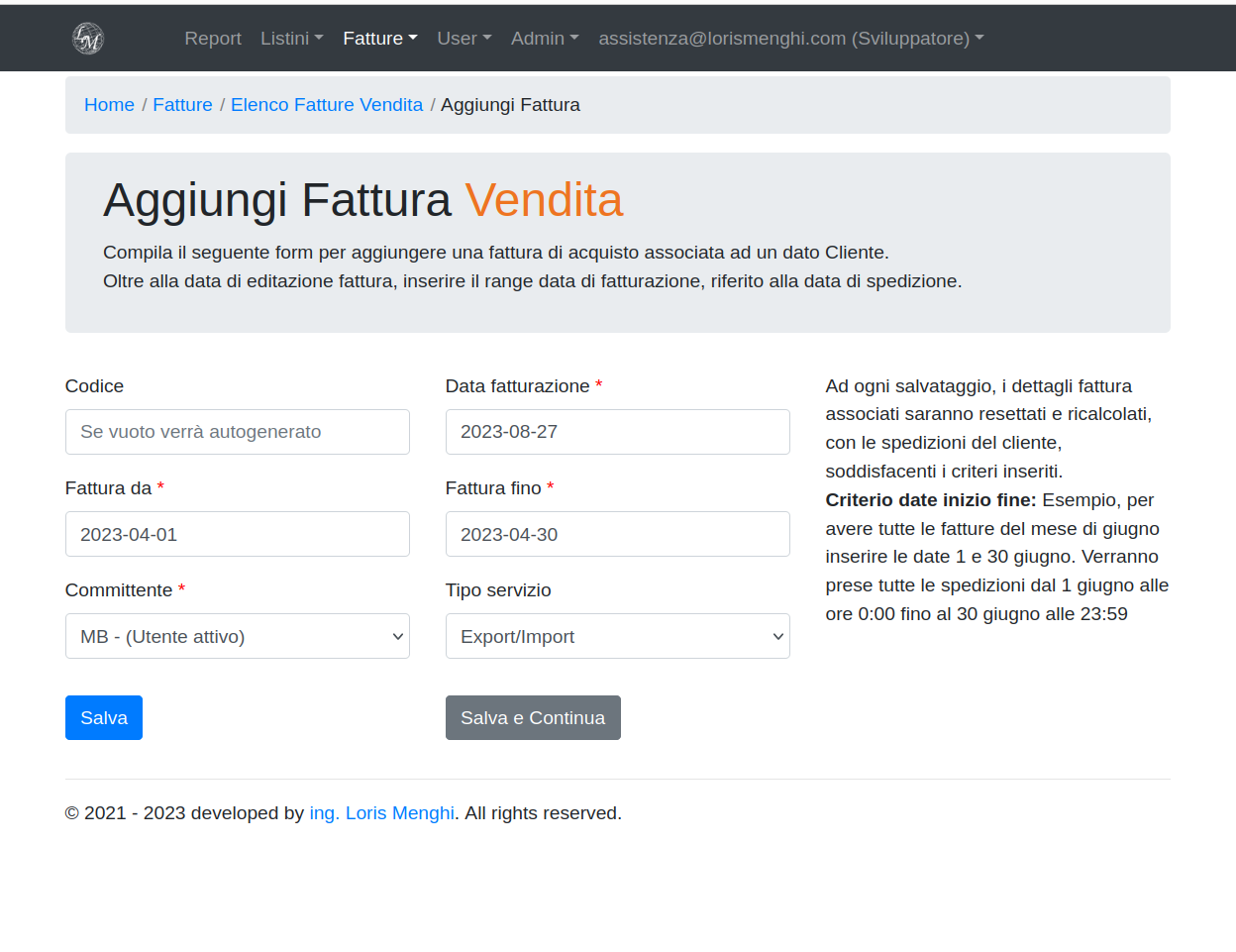This screenshot has width=1236, height=952.
Task: Expand the Tipo servizio dropdown
Action: click(617, 636)
